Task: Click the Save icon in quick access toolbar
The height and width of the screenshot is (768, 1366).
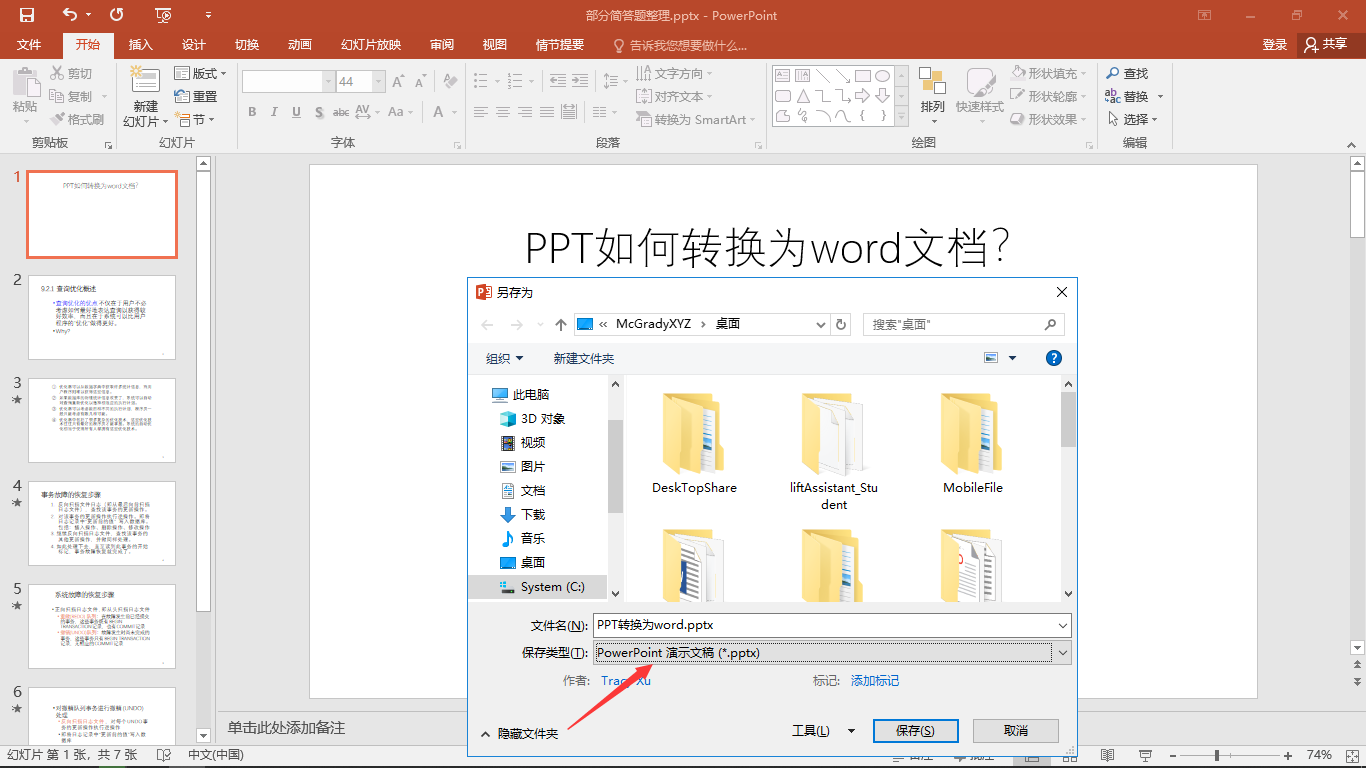Action: [x=27, y=15]
